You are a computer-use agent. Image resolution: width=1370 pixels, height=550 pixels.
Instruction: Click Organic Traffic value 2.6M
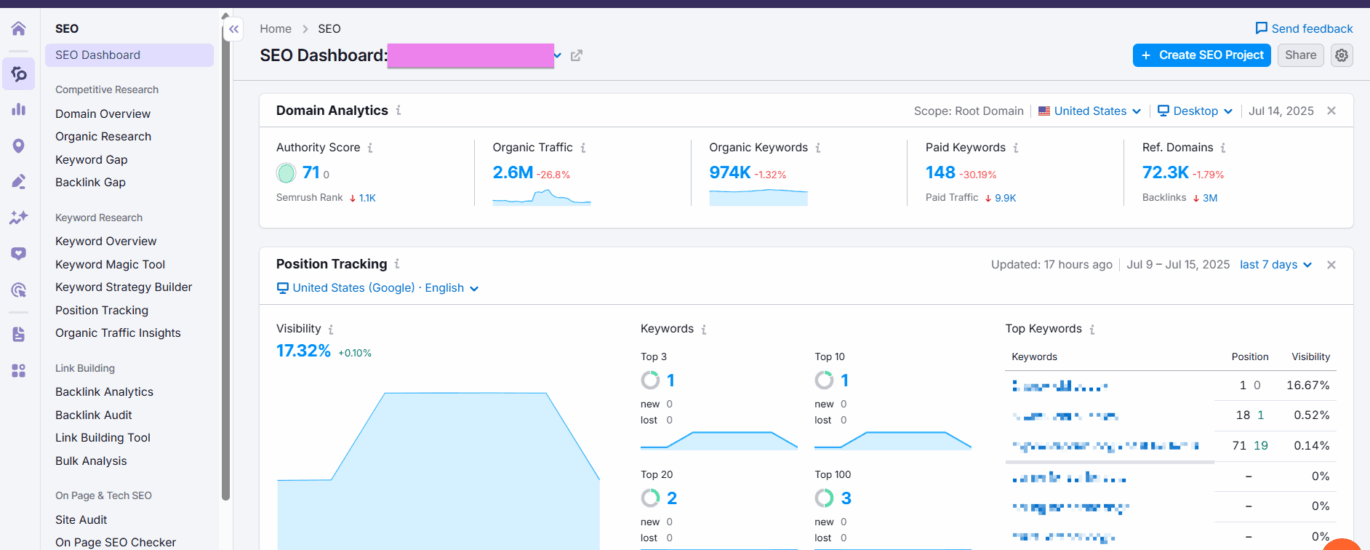point(513,172)
